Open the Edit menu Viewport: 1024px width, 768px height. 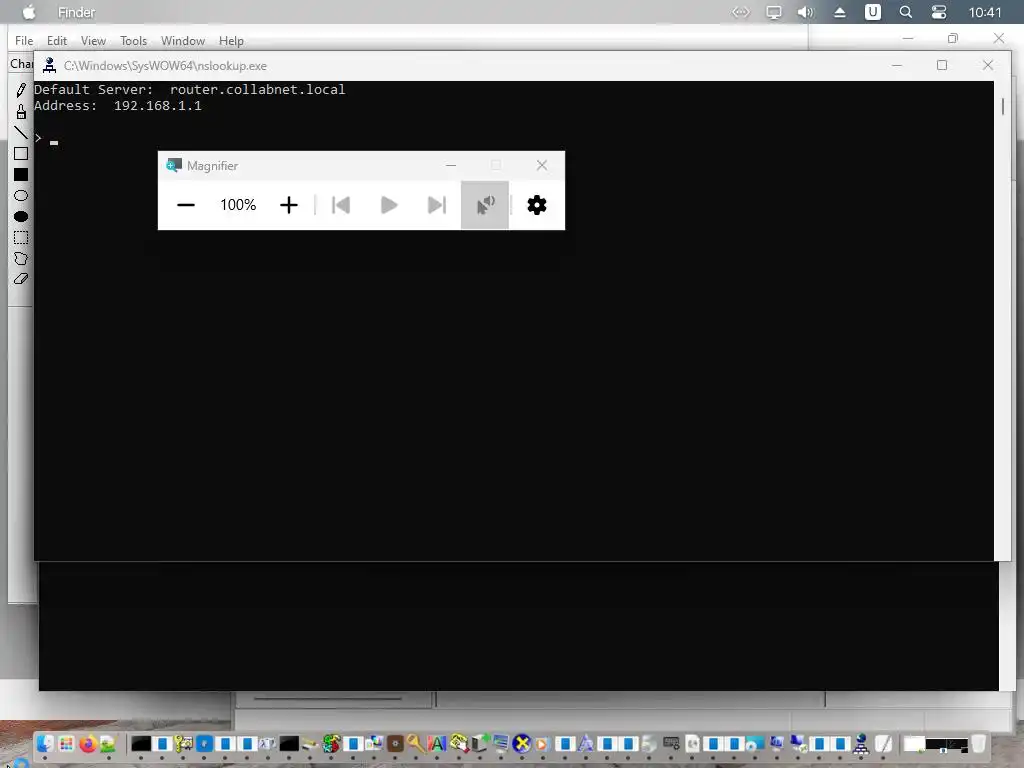(57, 40)
